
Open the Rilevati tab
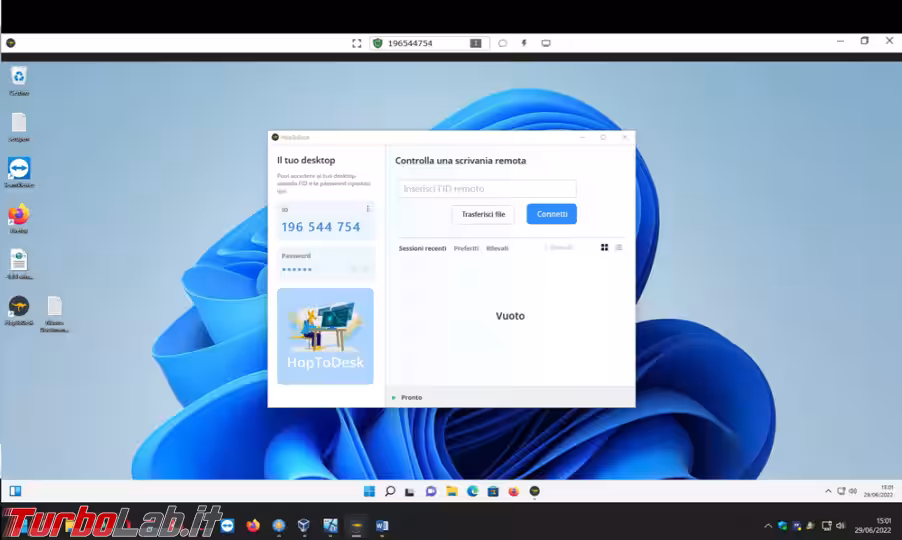497,248
